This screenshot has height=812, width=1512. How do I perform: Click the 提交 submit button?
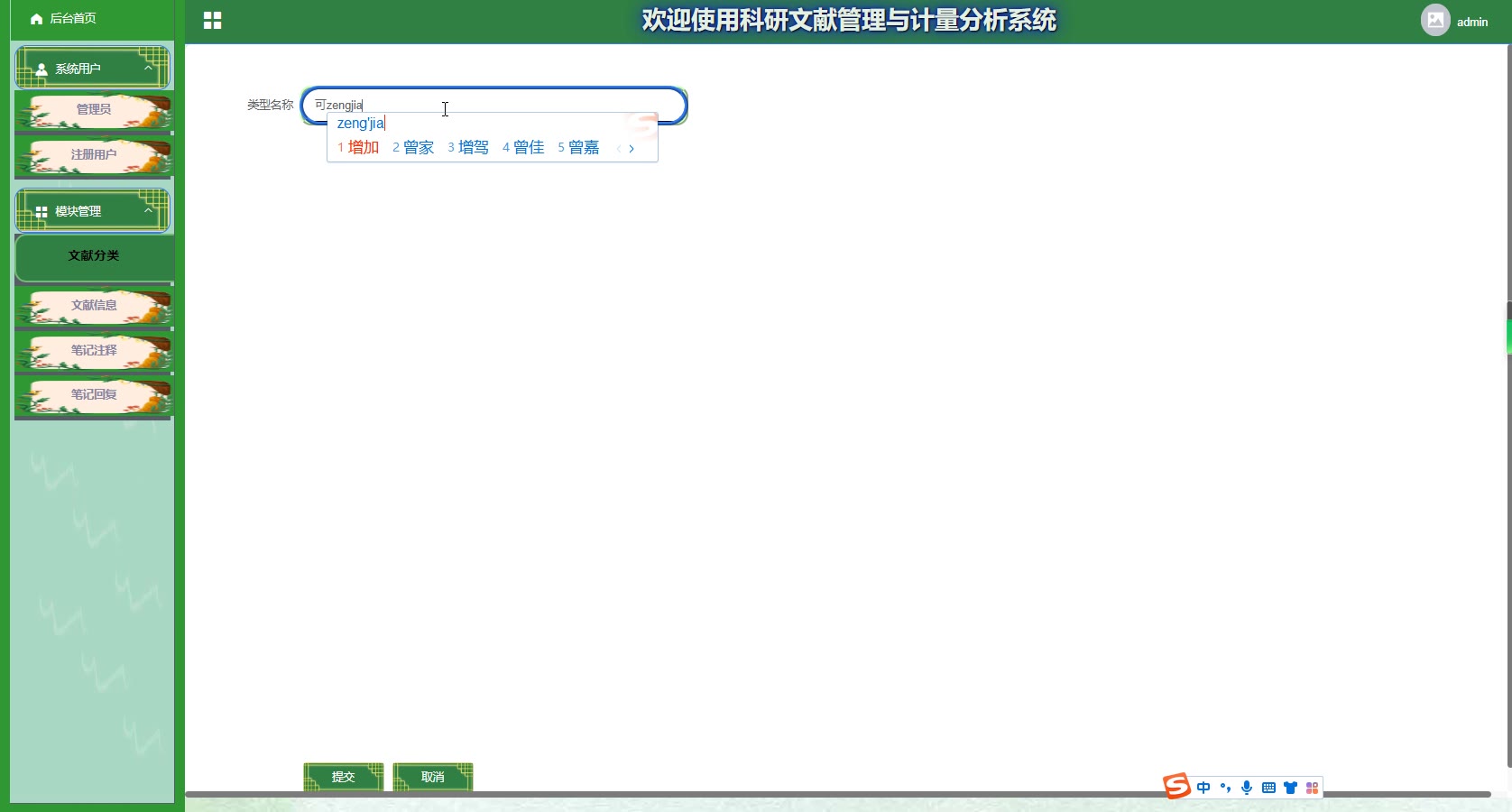344,777
